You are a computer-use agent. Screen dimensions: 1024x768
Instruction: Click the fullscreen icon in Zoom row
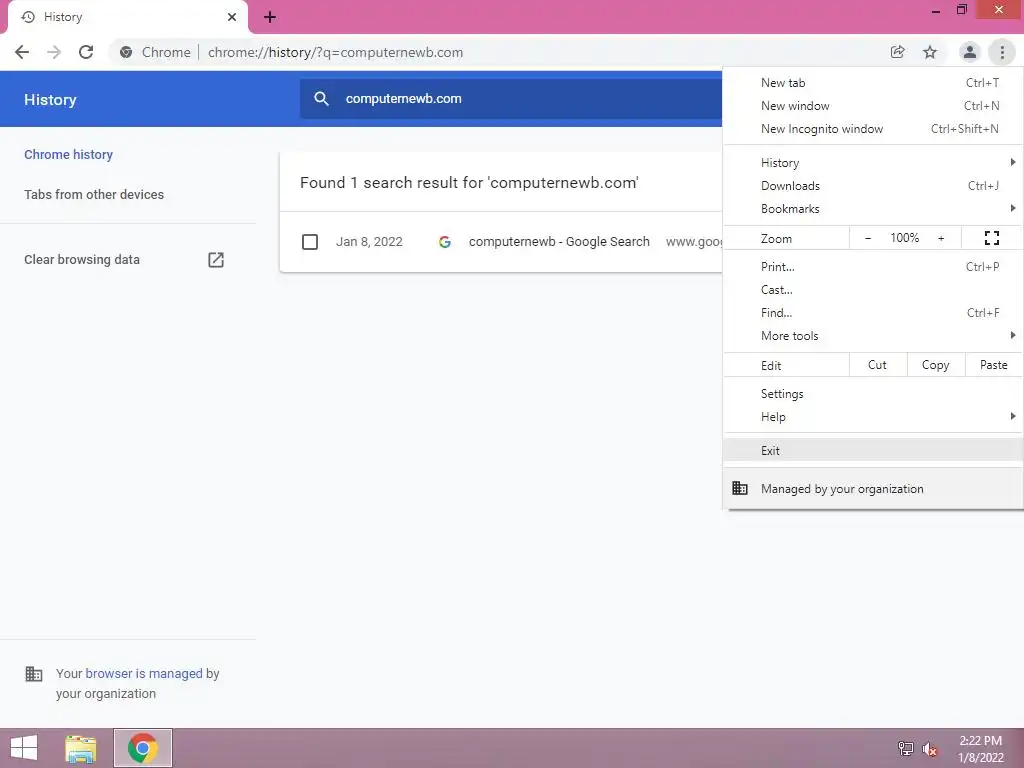pyautogui.click(x=992, y=238)
